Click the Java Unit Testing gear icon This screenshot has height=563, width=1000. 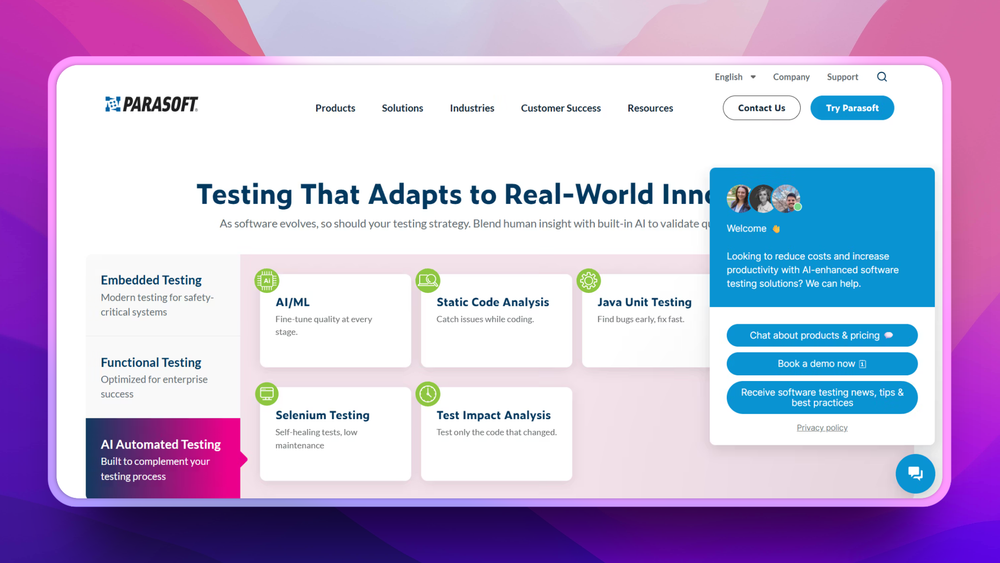[x=589, y=281]
